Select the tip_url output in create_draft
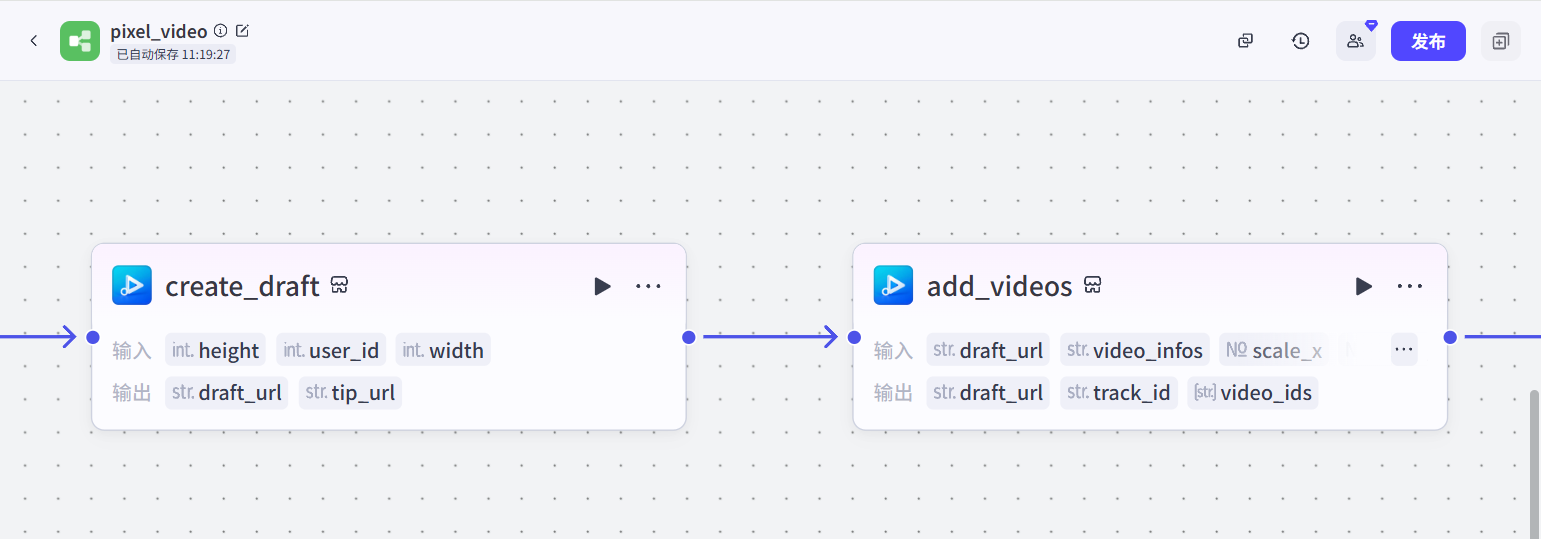 pyautogui.click(x=350, y=392)
